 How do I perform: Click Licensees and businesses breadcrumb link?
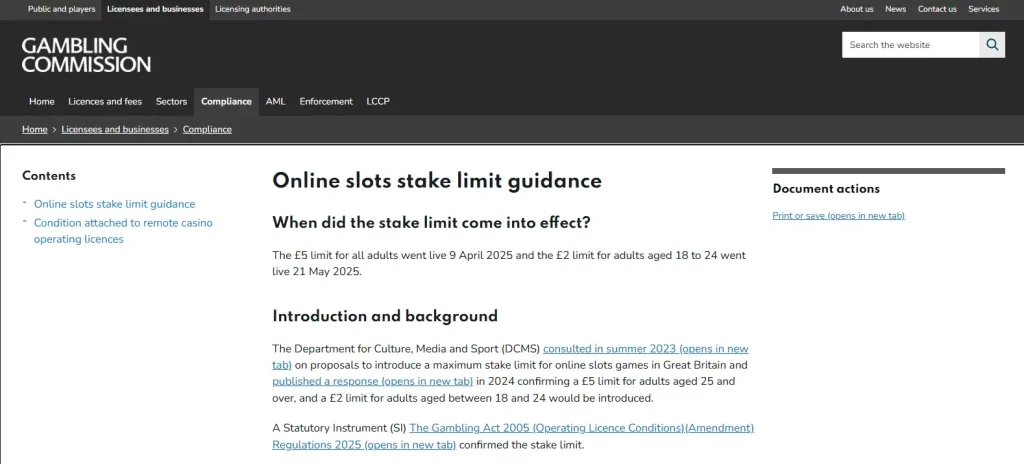pyautogui.click(x=115, y=129)
